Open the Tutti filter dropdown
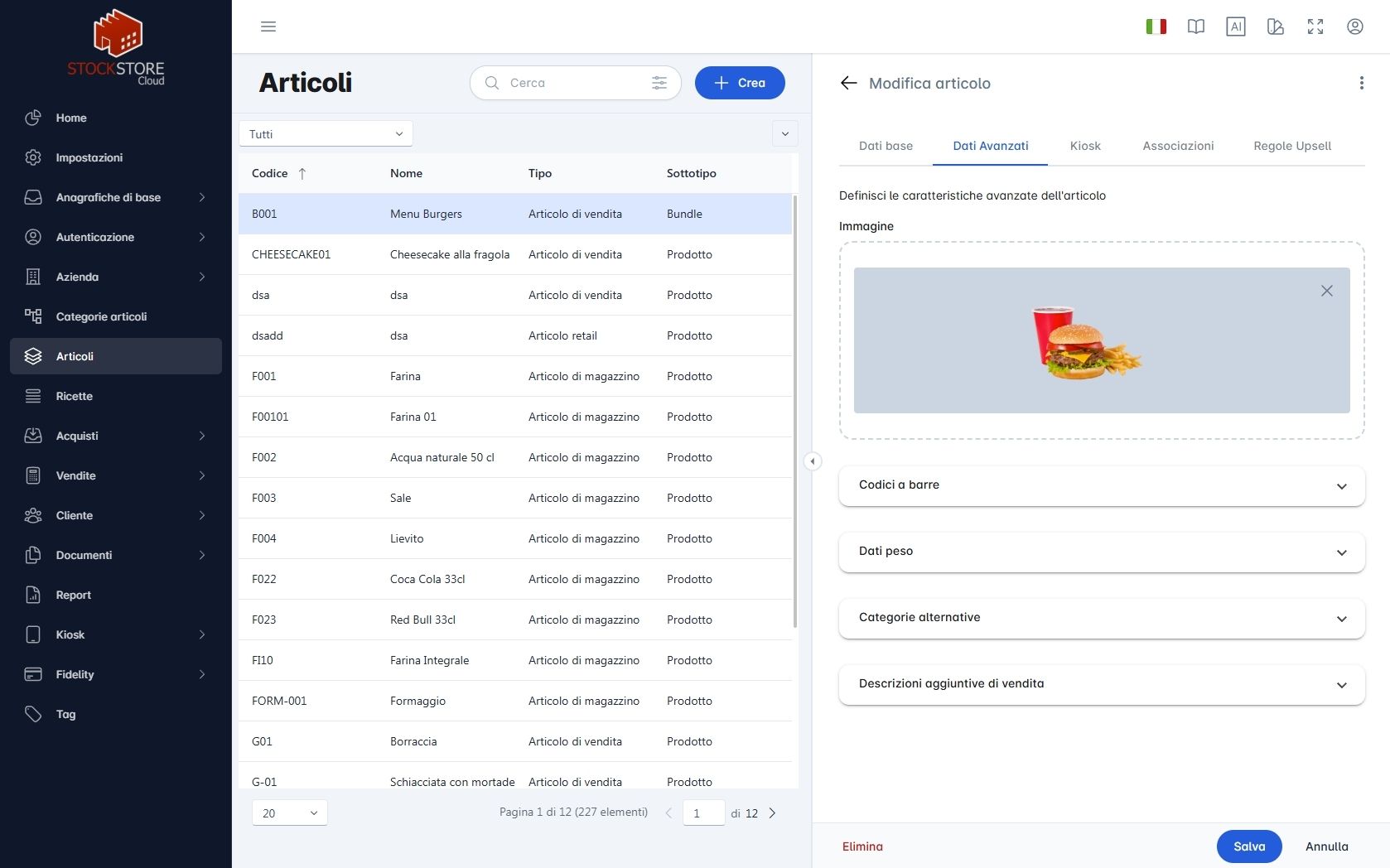 [326, 134]
